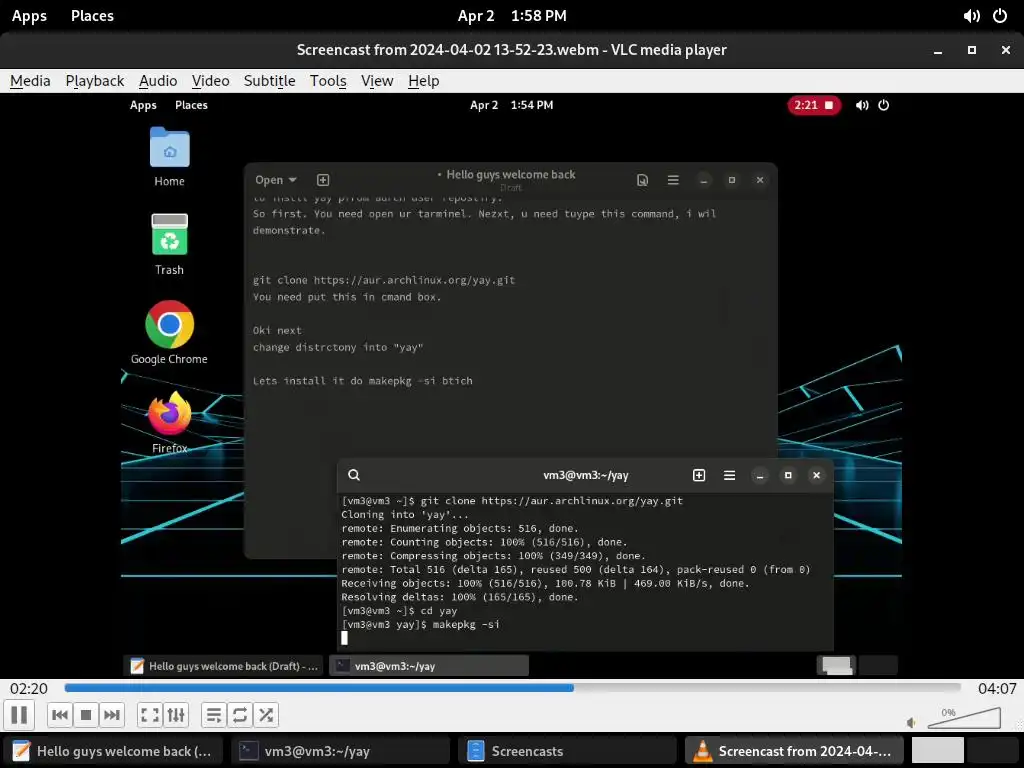Open the Video menu
Image resolution: width=1024 pixels, height=768 pixels.
pos(210,81)
